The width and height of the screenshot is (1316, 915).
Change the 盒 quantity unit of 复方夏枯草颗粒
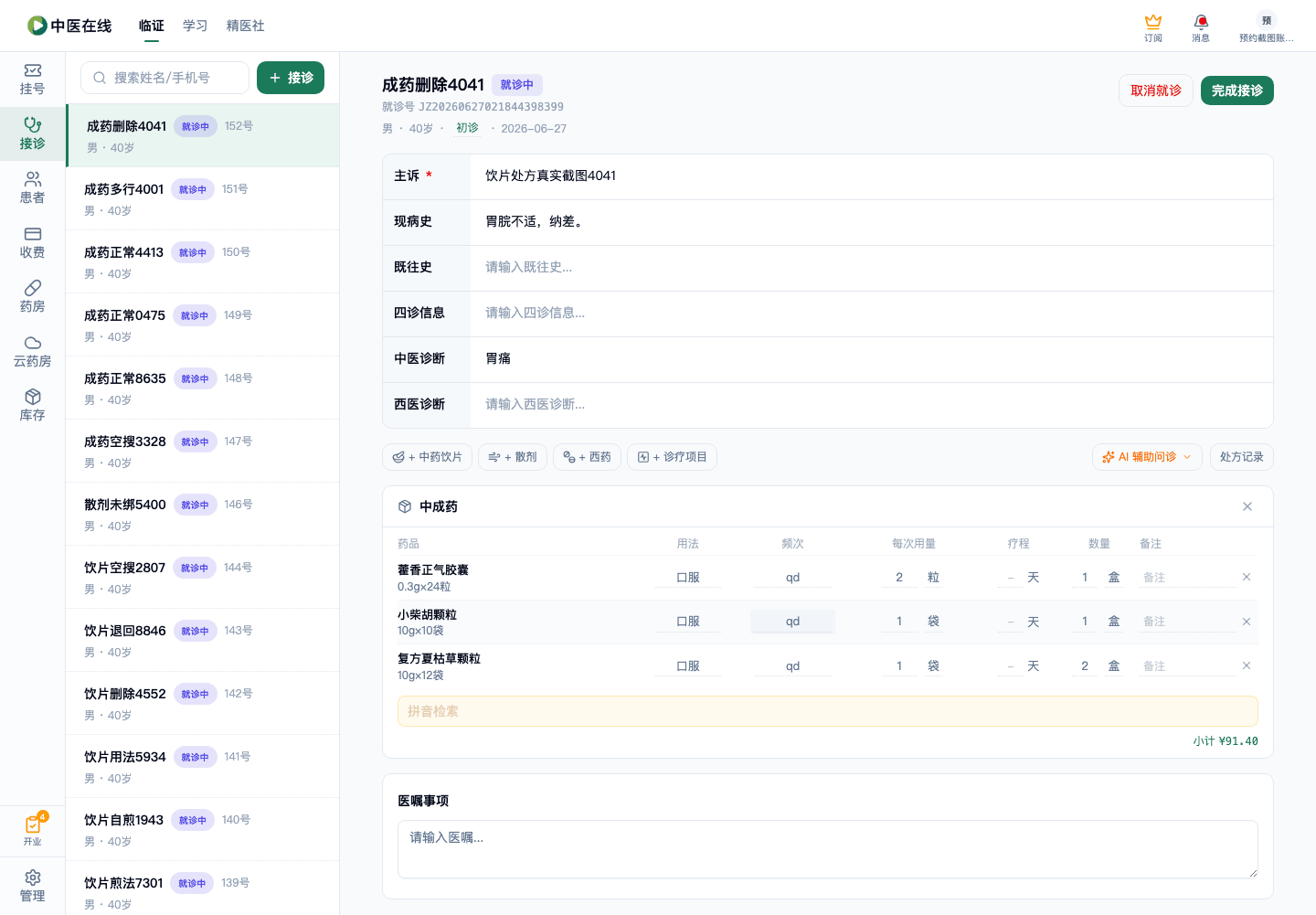pyautogui.click(x=1114, y=666)
